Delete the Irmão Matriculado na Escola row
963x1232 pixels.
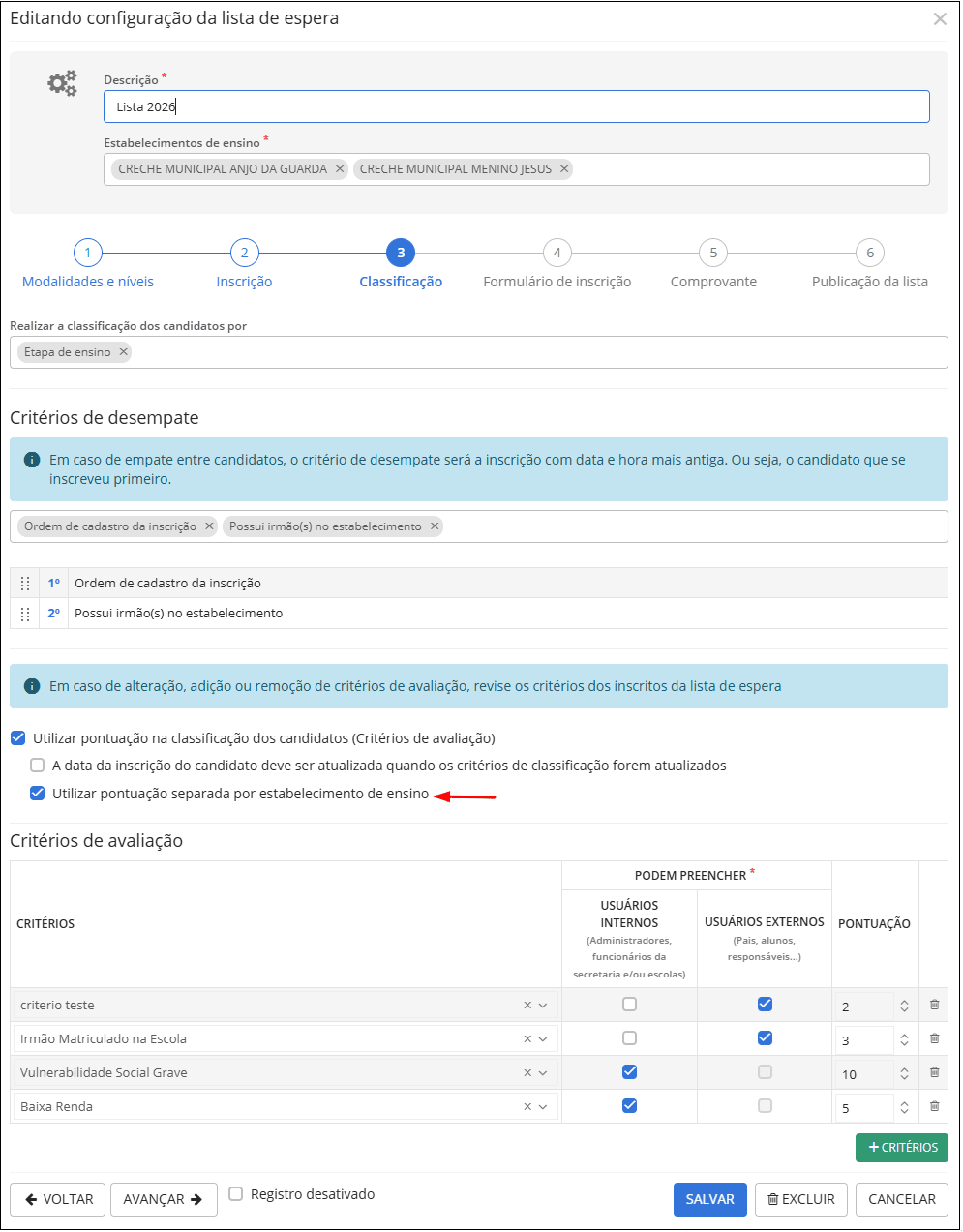pos(934,1038)
